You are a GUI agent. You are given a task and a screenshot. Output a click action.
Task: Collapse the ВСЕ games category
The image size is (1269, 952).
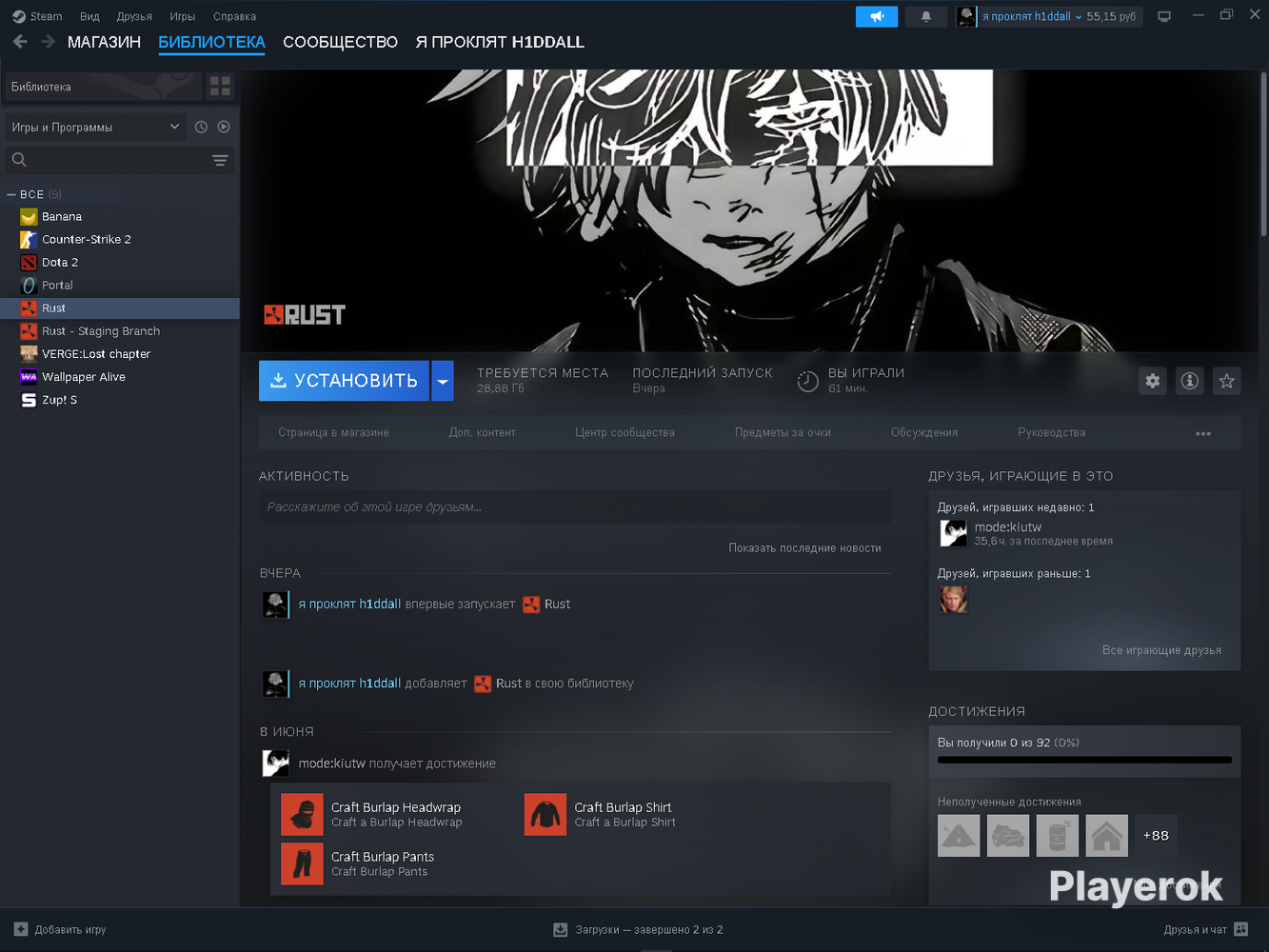click(11, 194)
